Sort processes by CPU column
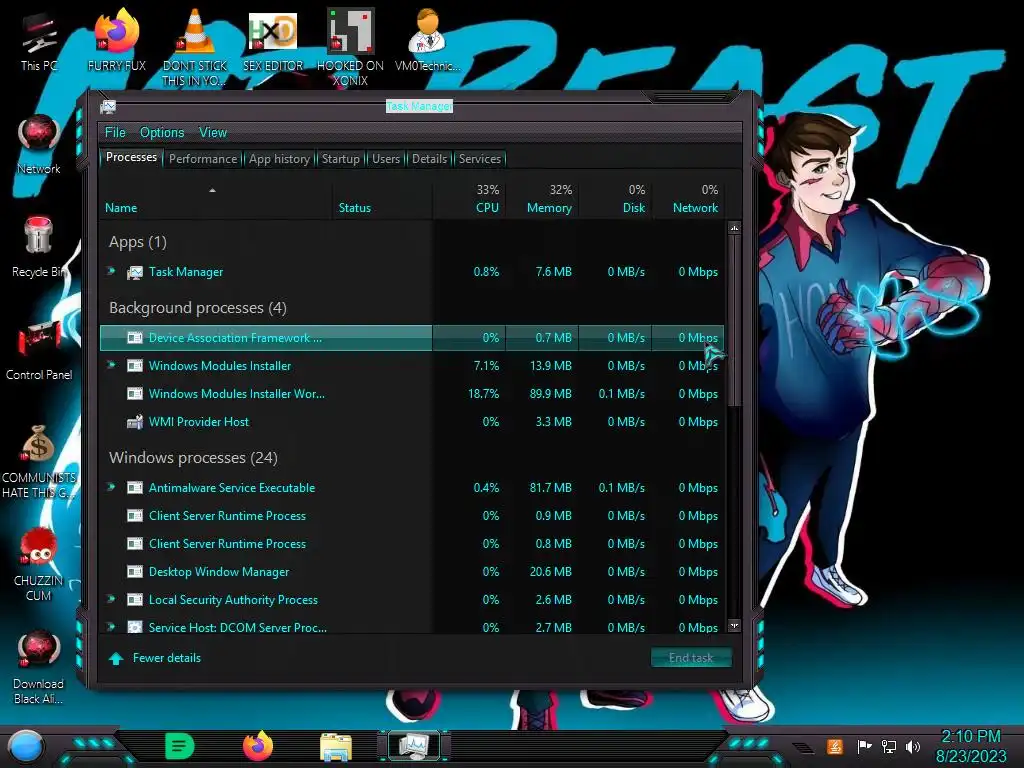The height and width of the screenshot is (768, 1024). 469,199
